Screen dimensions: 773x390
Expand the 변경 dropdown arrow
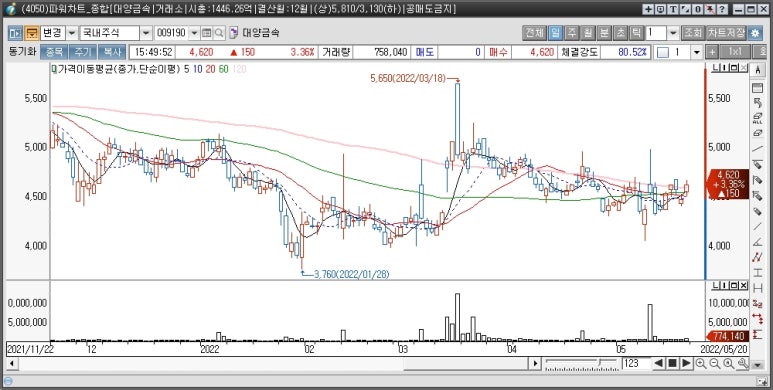pyautogui.click(x=72, y=33)
